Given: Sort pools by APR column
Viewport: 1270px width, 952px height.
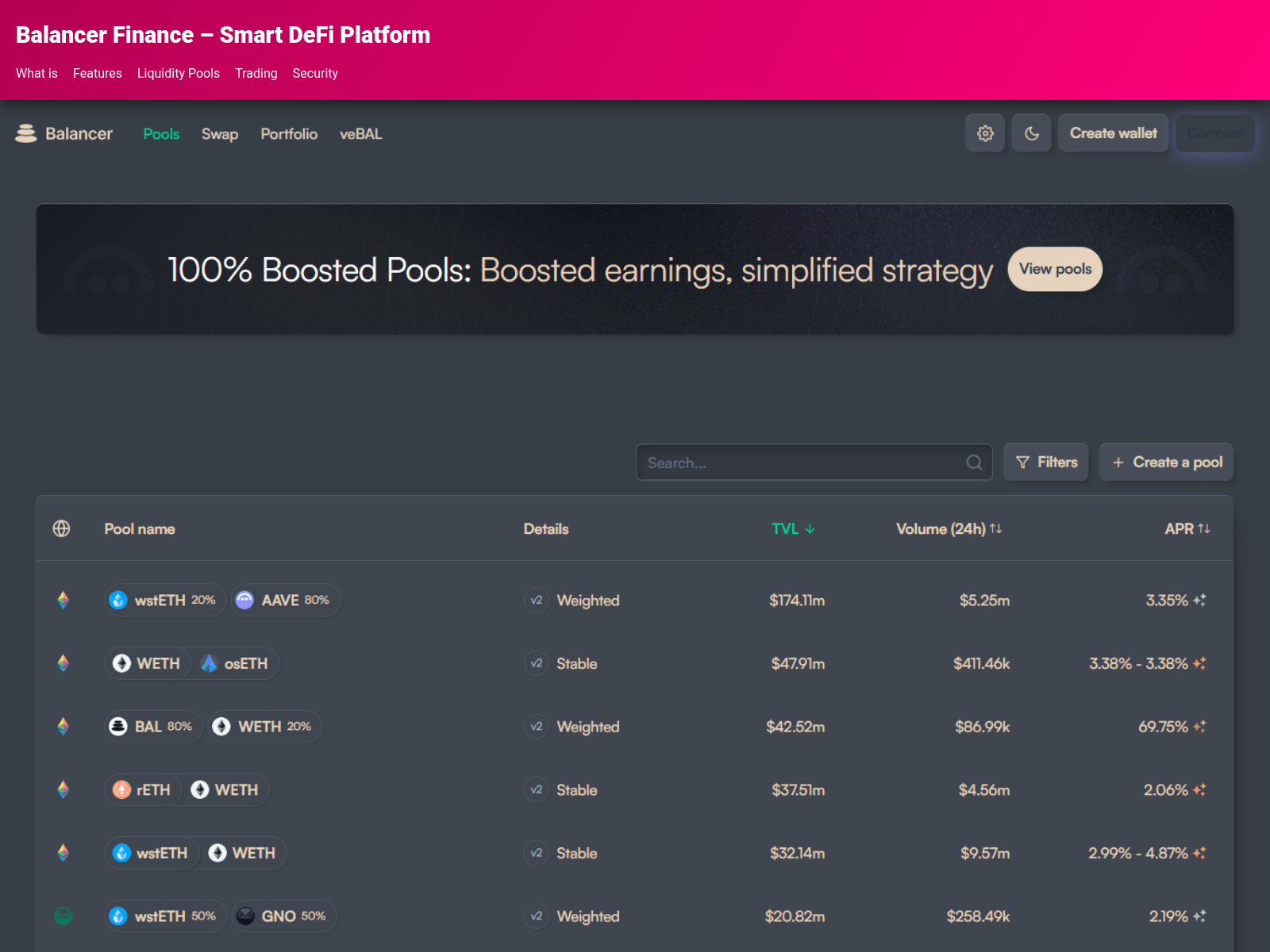Looking at the screenshot, I should pos(1187,529).
